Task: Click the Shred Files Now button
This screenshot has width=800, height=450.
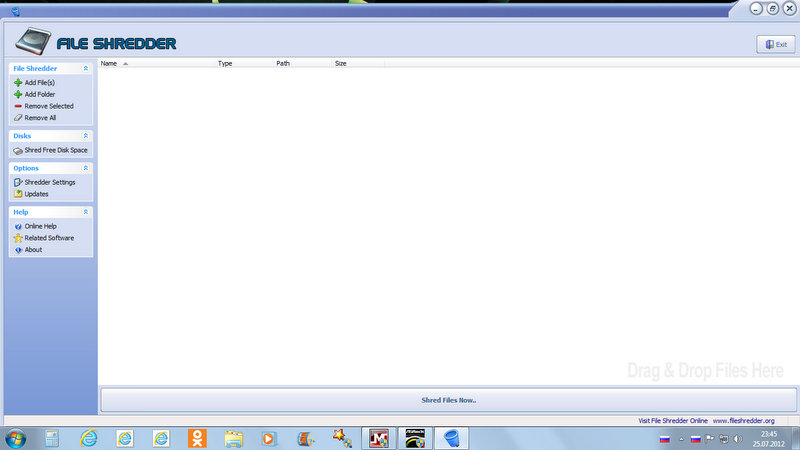Action: tap(448, 400)
